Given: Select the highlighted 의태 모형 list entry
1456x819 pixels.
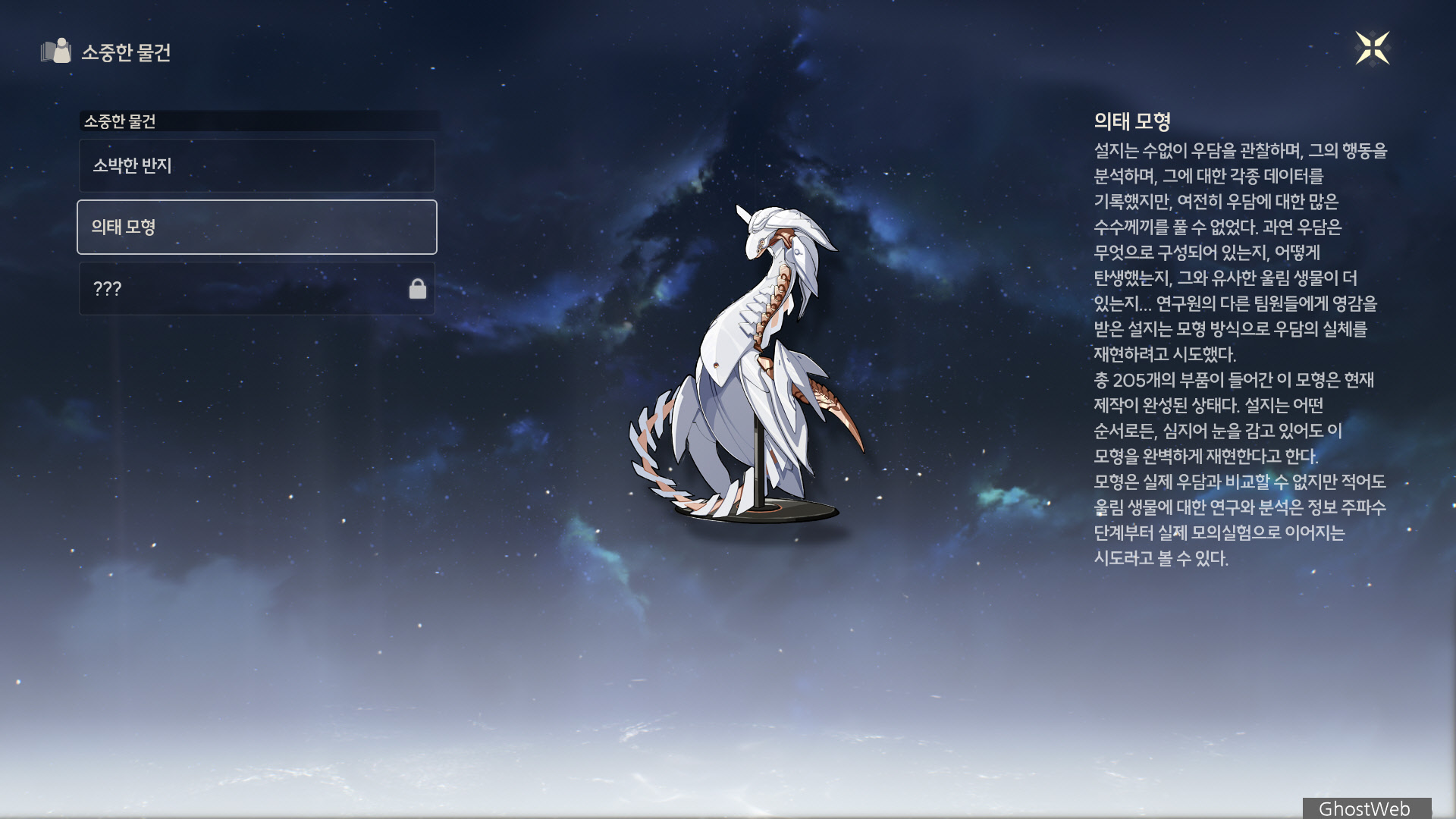Looking at the screenshot, I should [x=256, y=227].
